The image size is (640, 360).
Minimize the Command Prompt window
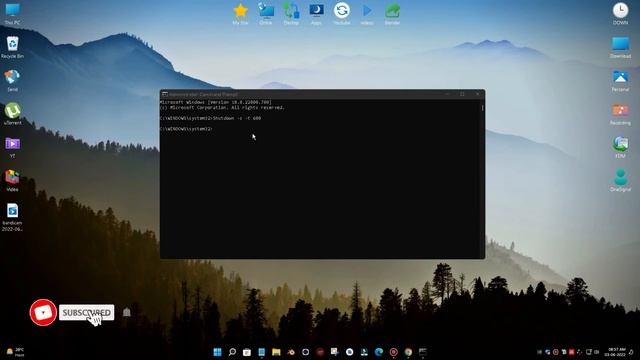pos(447,94)
